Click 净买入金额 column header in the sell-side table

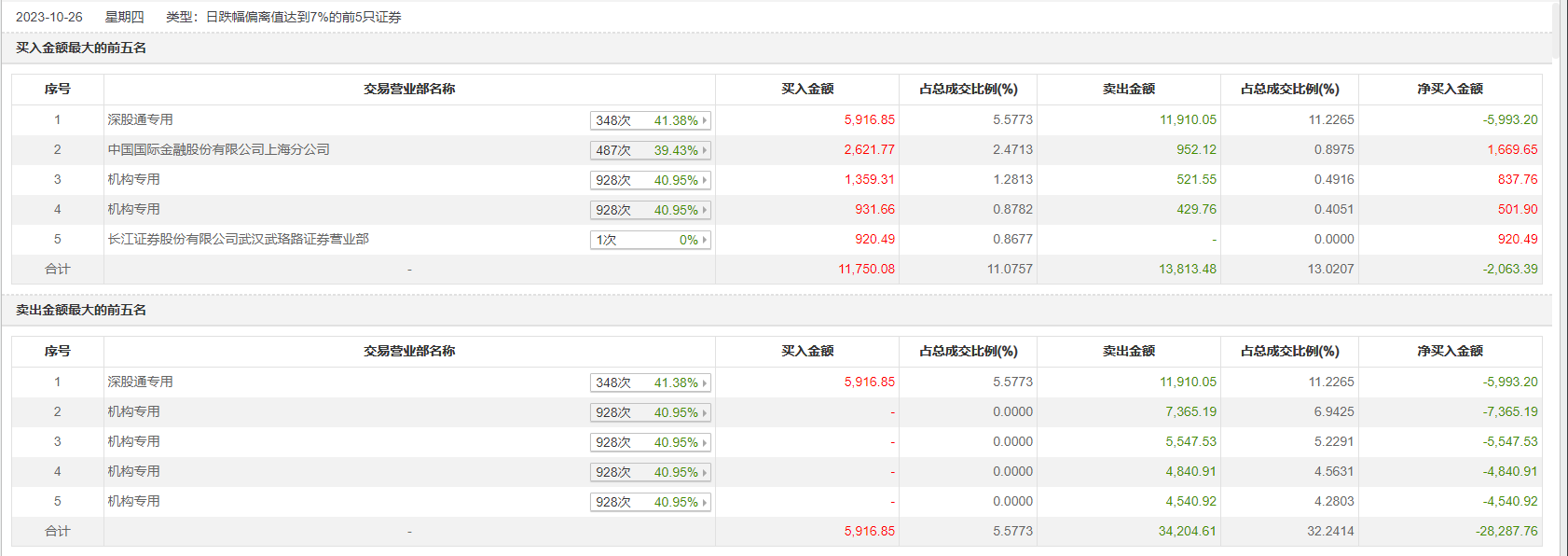pyautogui.click(x=1450, y=351)
